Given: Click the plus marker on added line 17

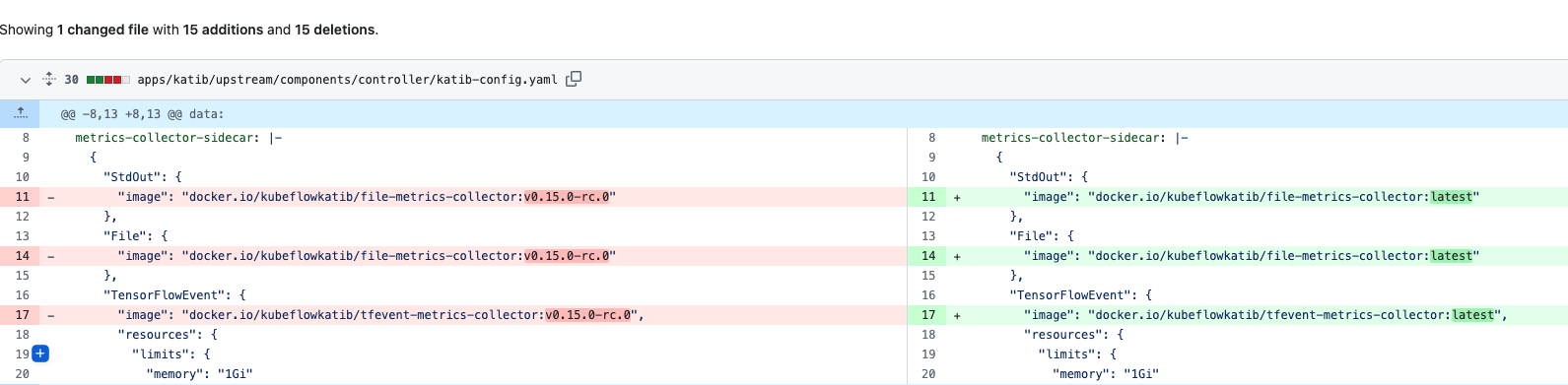Looking at the screenshot, I should [957, 315].
